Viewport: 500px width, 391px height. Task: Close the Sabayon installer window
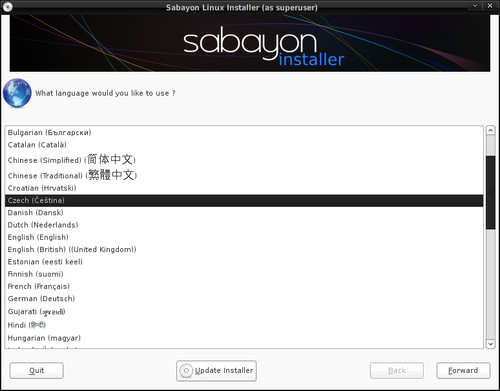pyautogui.click(x=490, y=6)
